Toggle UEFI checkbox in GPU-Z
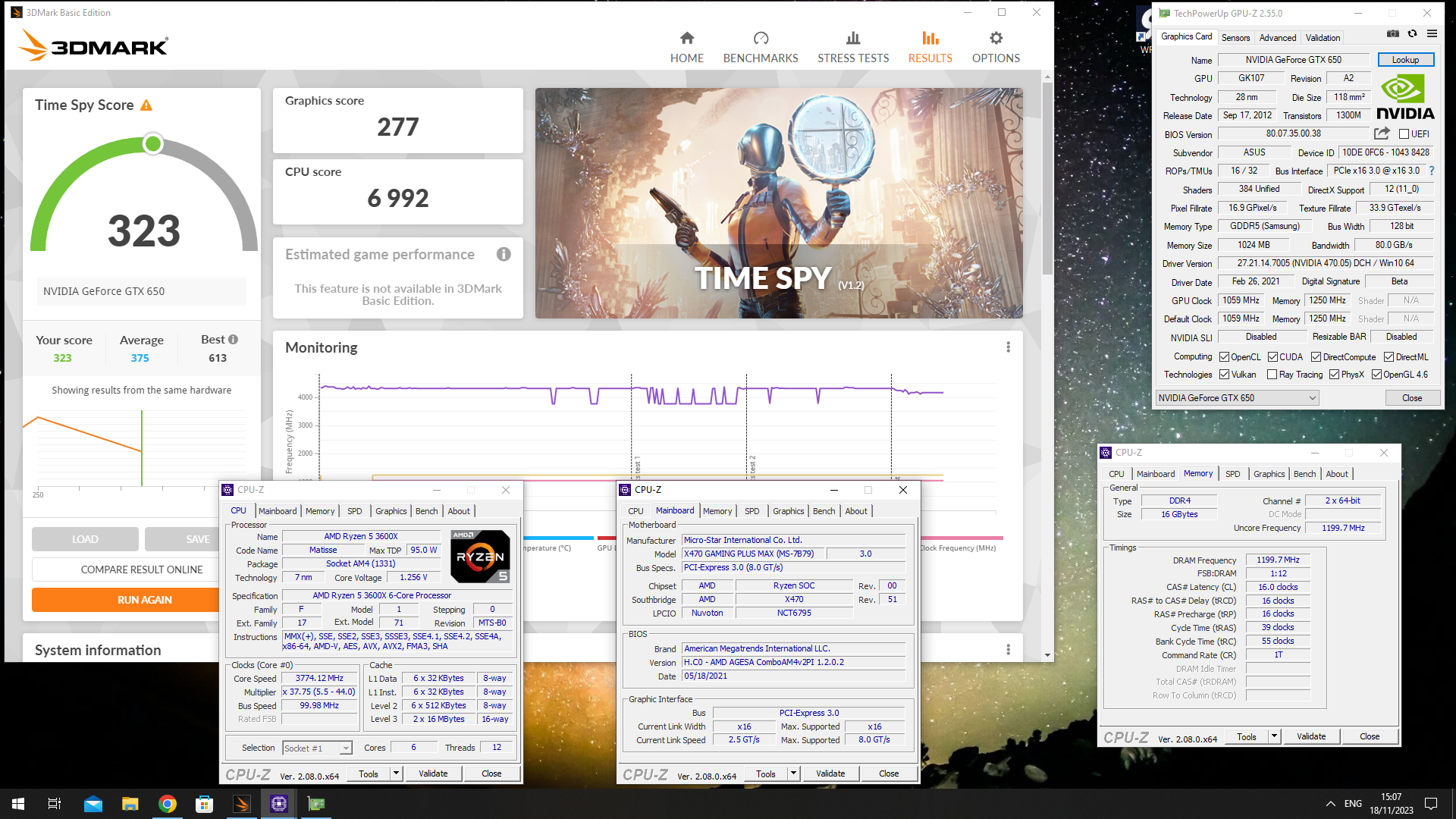Screen dimensions: 1456x819 [x=1404, y=134]
